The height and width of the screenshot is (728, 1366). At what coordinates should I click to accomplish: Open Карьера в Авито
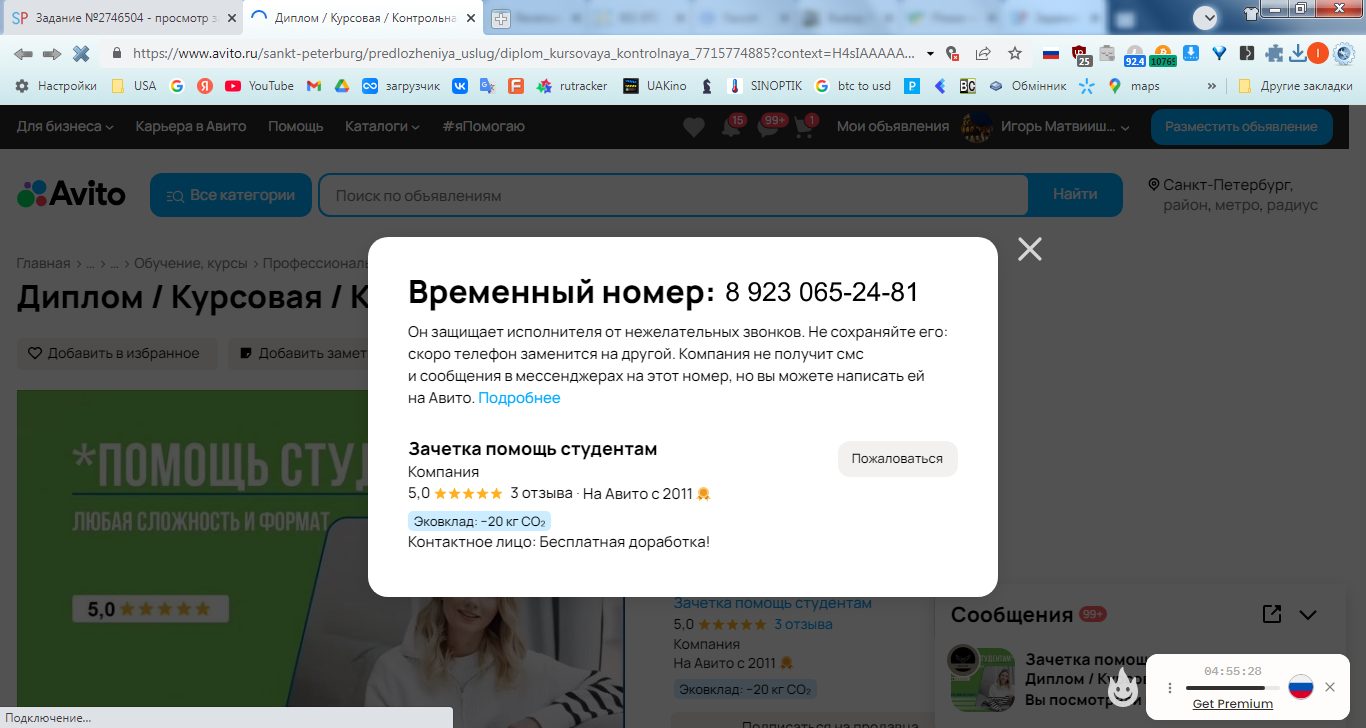click(191, 127)
